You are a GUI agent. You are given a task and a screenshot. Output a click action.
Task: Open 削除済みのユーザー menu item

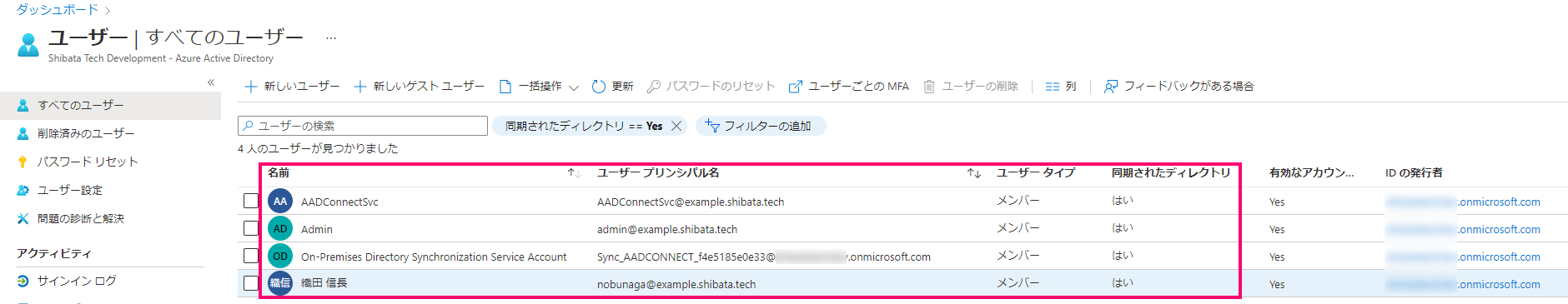point(85,133)
